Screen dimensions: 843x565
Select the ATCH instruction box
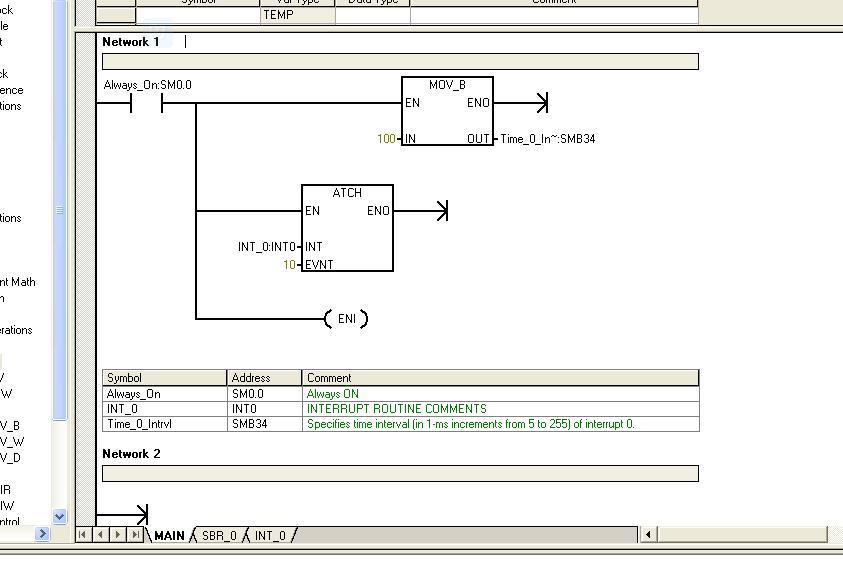point(347,228)
